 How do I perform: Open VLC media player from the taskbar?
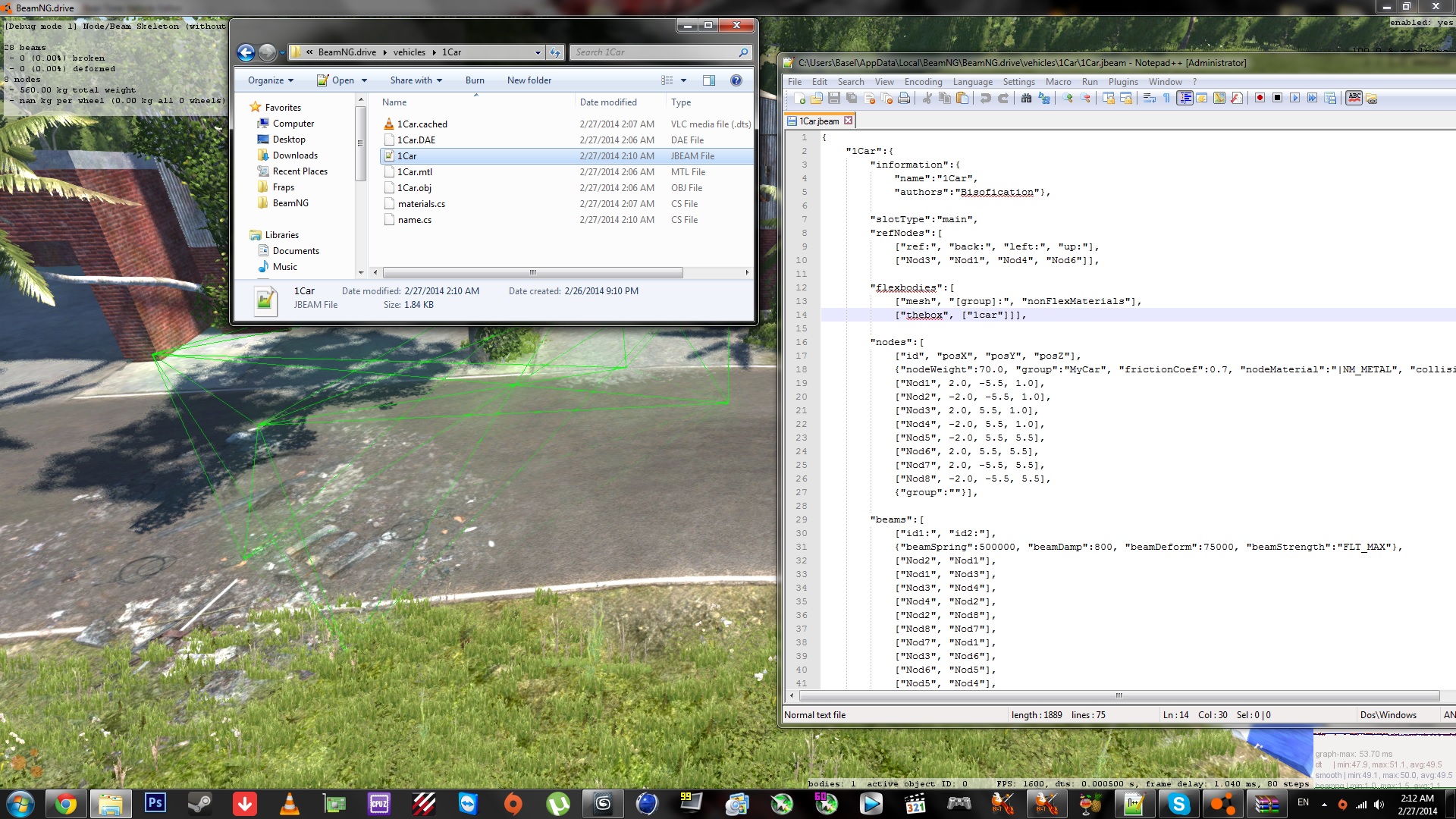289,804
